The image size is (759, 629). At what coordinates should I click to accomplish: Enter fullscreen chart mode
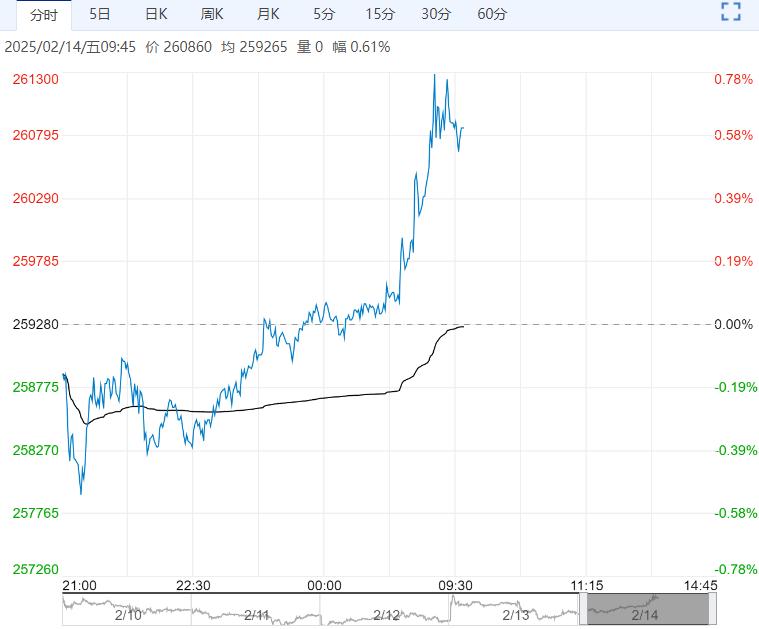[x=731, y=13]
